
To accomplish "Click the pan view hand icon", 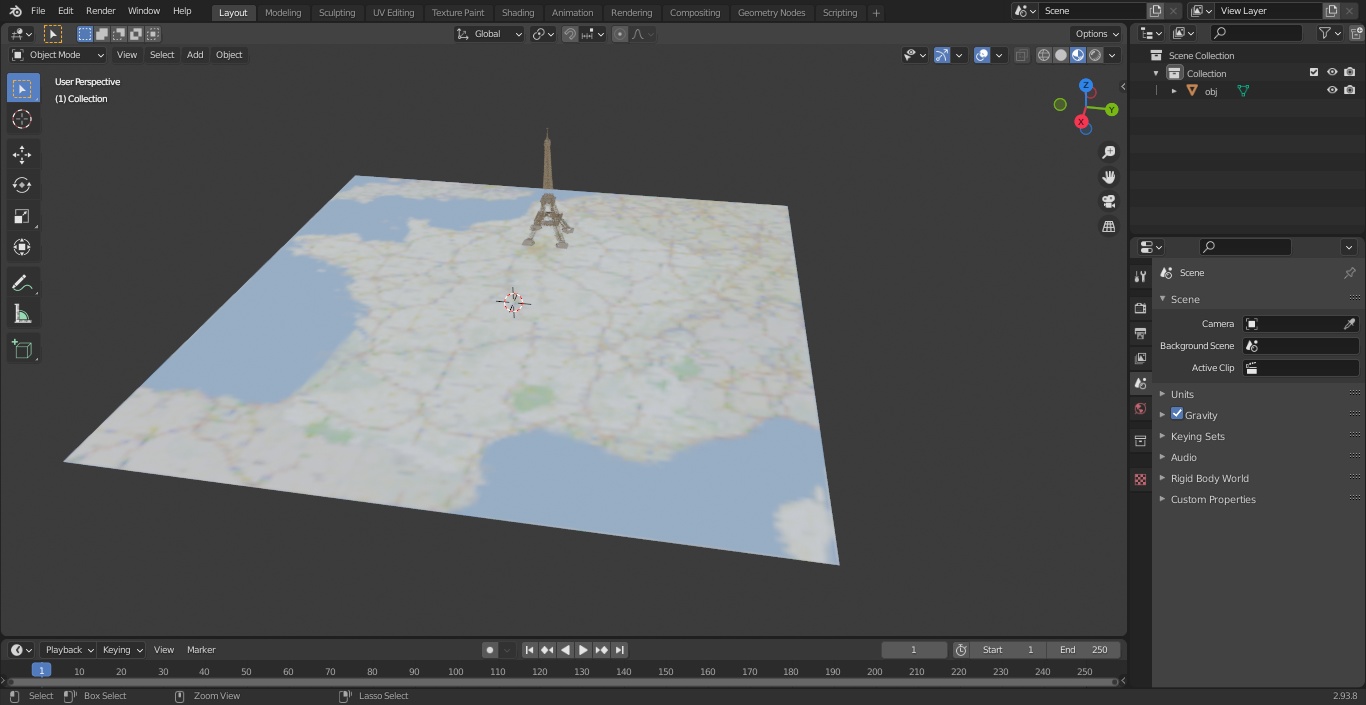I will [x=1108, y=177].
